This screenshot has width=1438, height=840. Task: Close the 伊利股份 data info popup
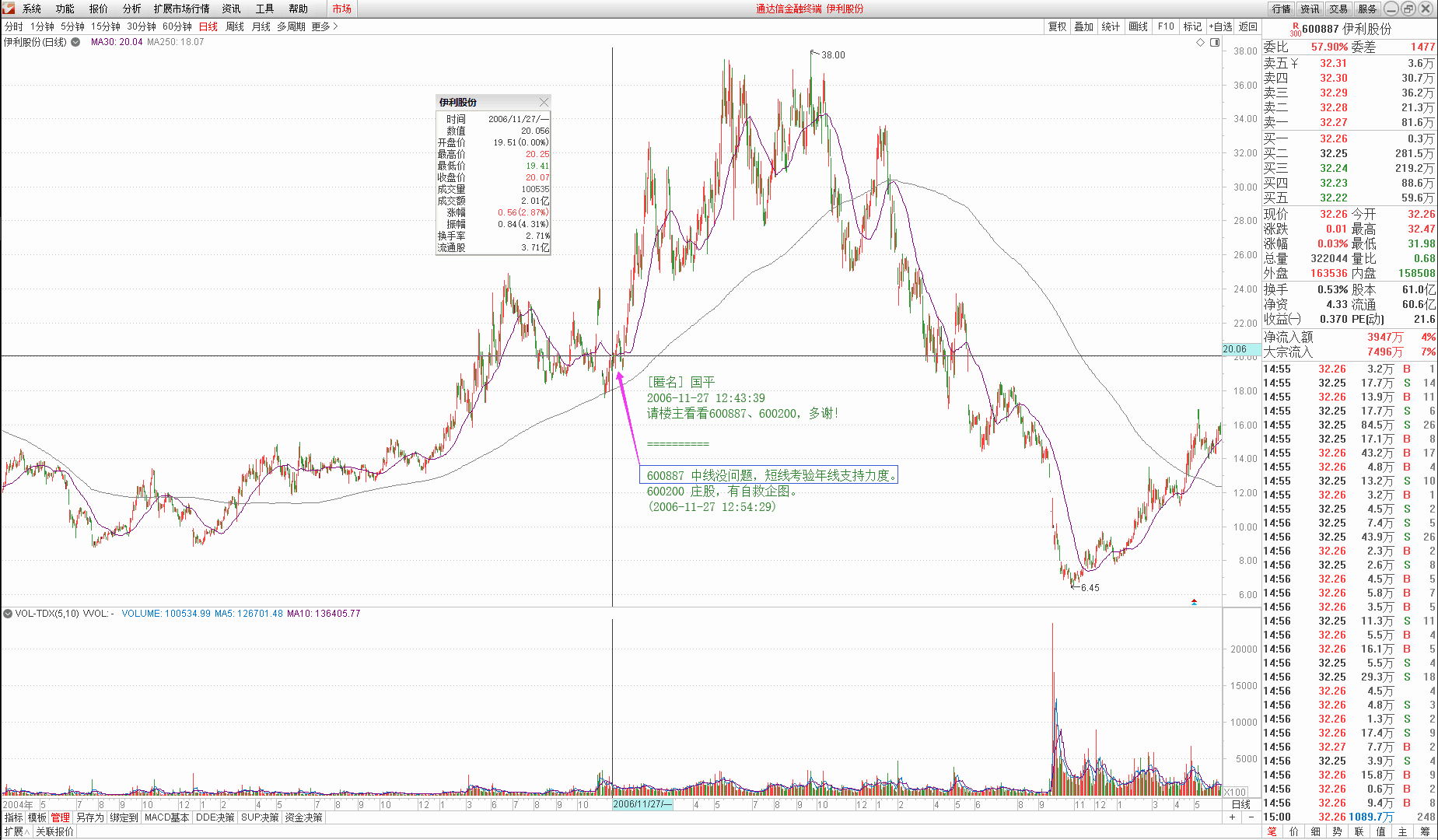[544, 102]
